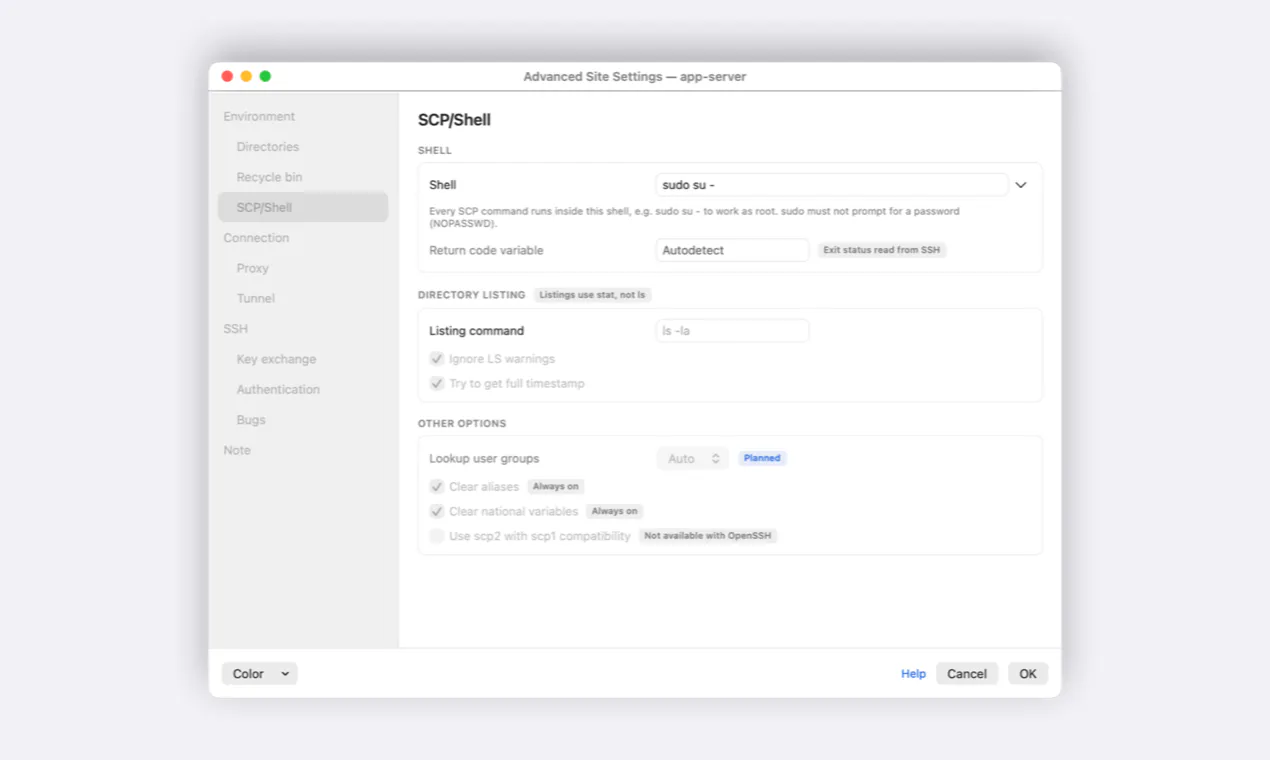Click the 'Lookup user groups' label
This screenshot has width=1270, height=760.
point(484,459)
